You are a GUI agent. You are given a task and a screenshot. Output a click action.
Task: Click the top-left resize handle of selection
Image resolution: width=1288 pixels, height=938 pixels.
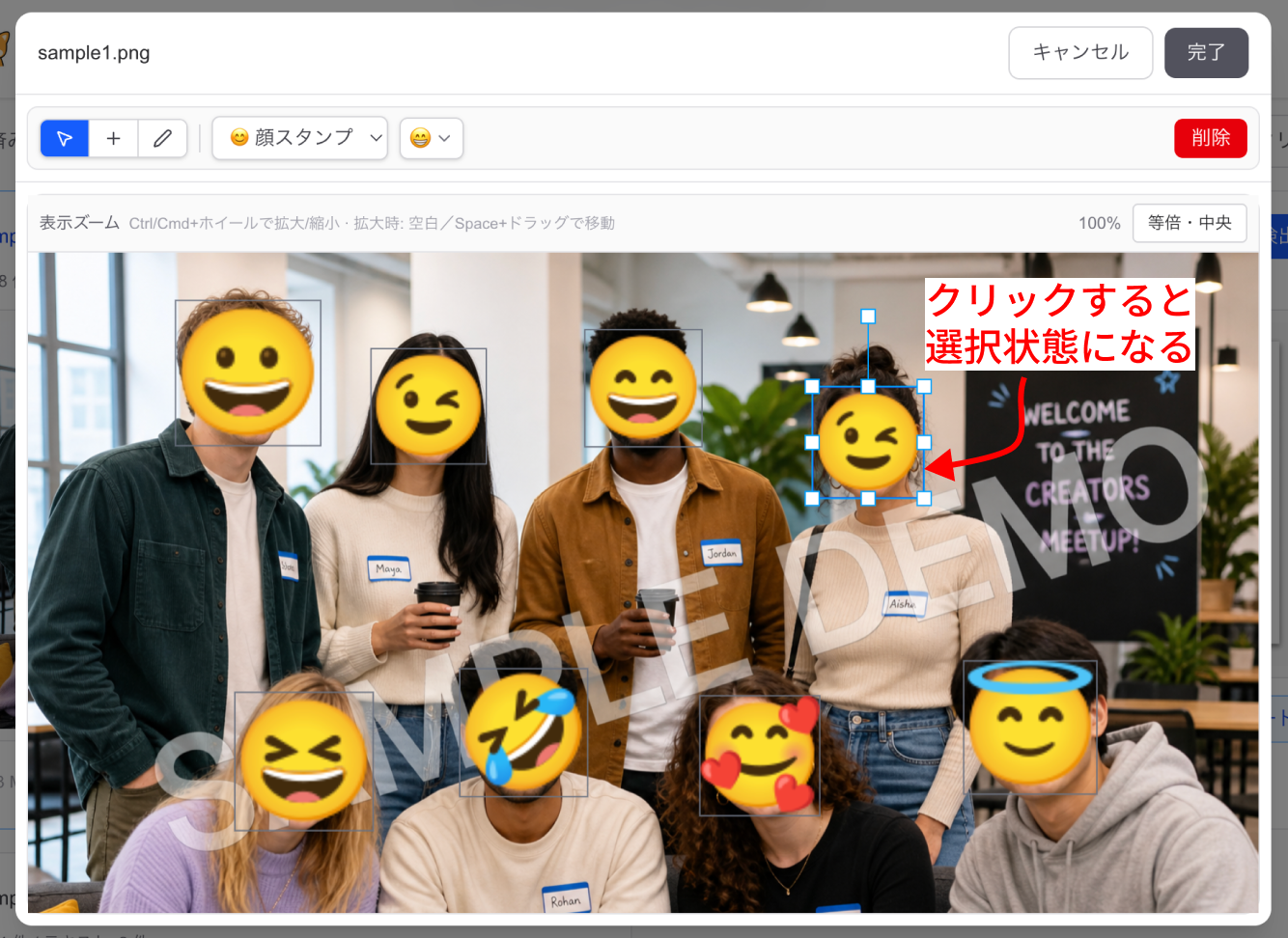(812, 386)
